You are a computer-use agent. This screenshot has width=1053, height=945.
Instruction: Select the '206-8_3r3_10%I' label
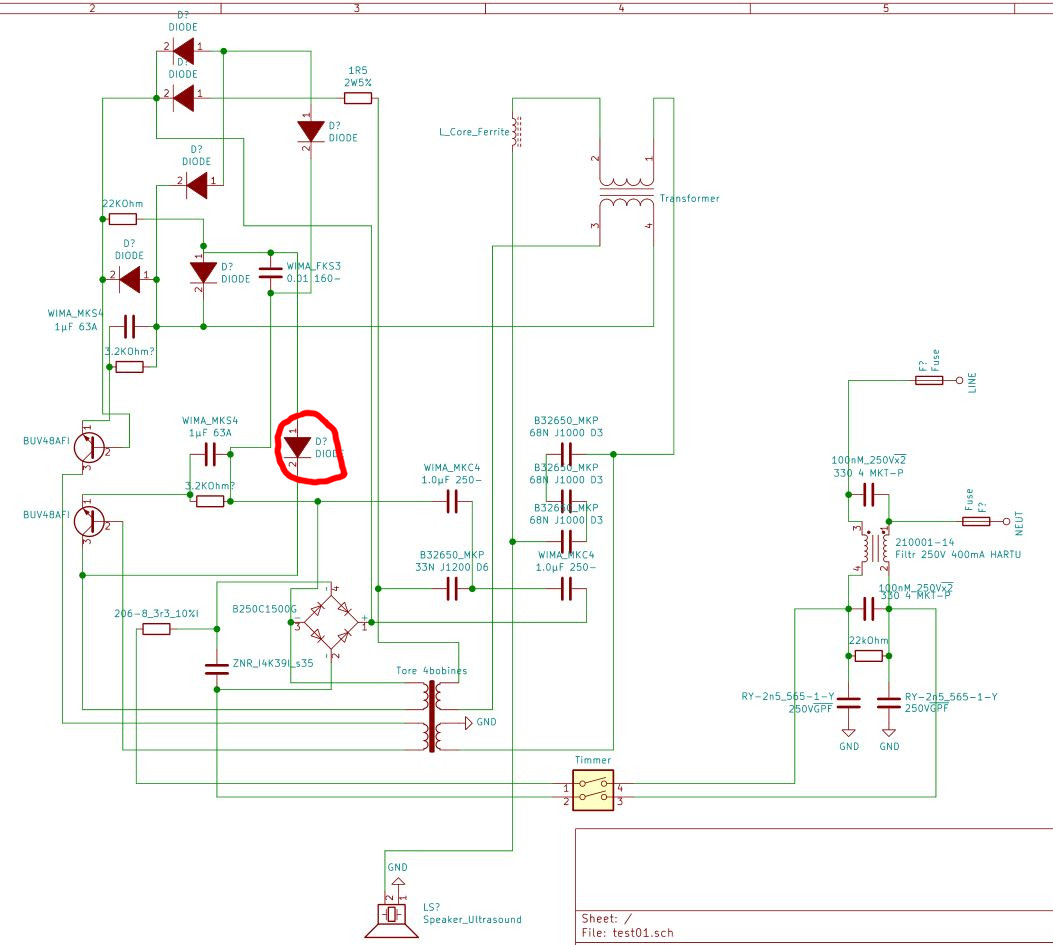pyautogui.click(x=156, y=613)
